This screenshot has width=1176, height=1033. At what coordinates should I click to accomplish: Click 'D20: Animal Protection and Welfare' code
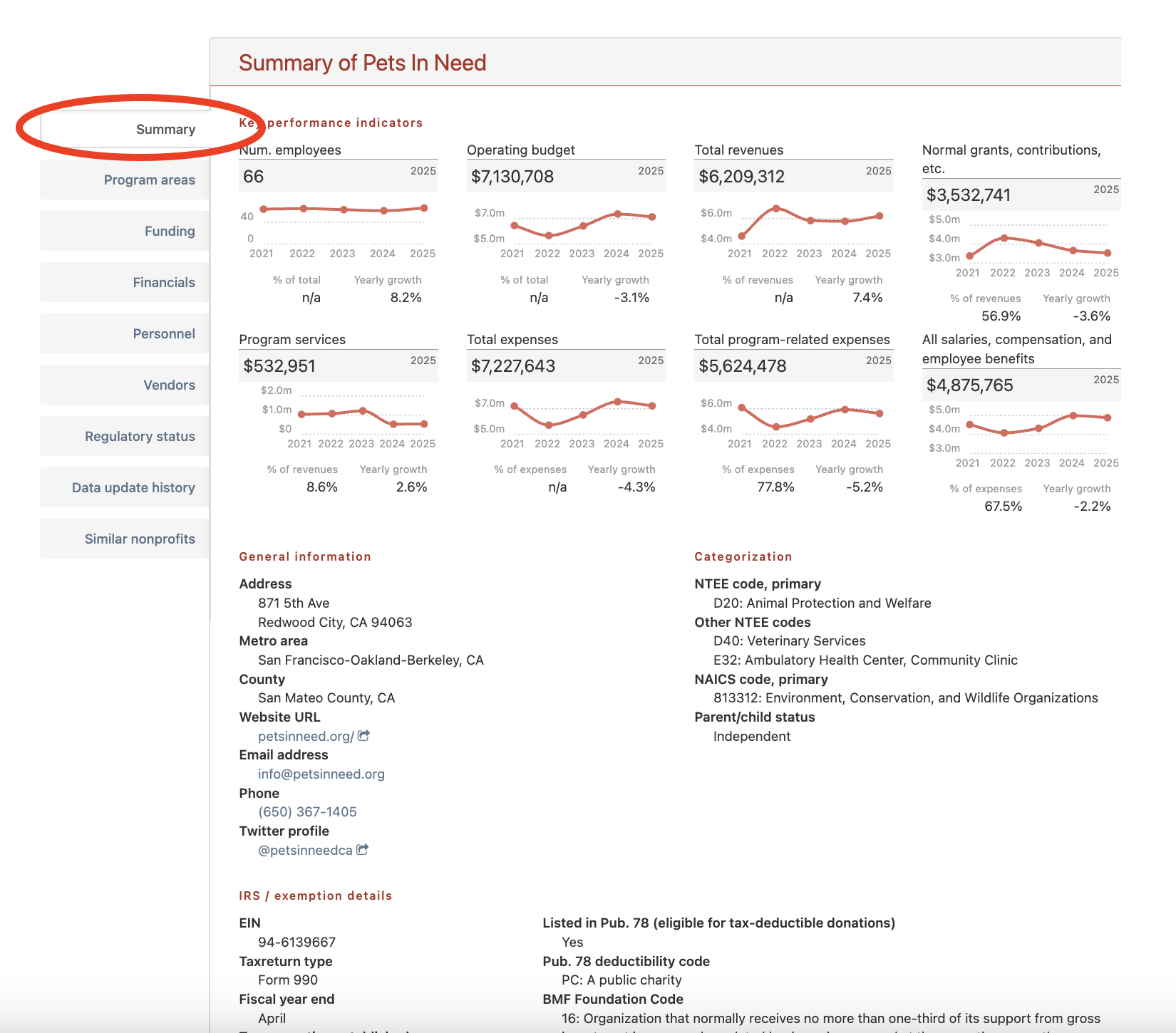click(822, 603)
